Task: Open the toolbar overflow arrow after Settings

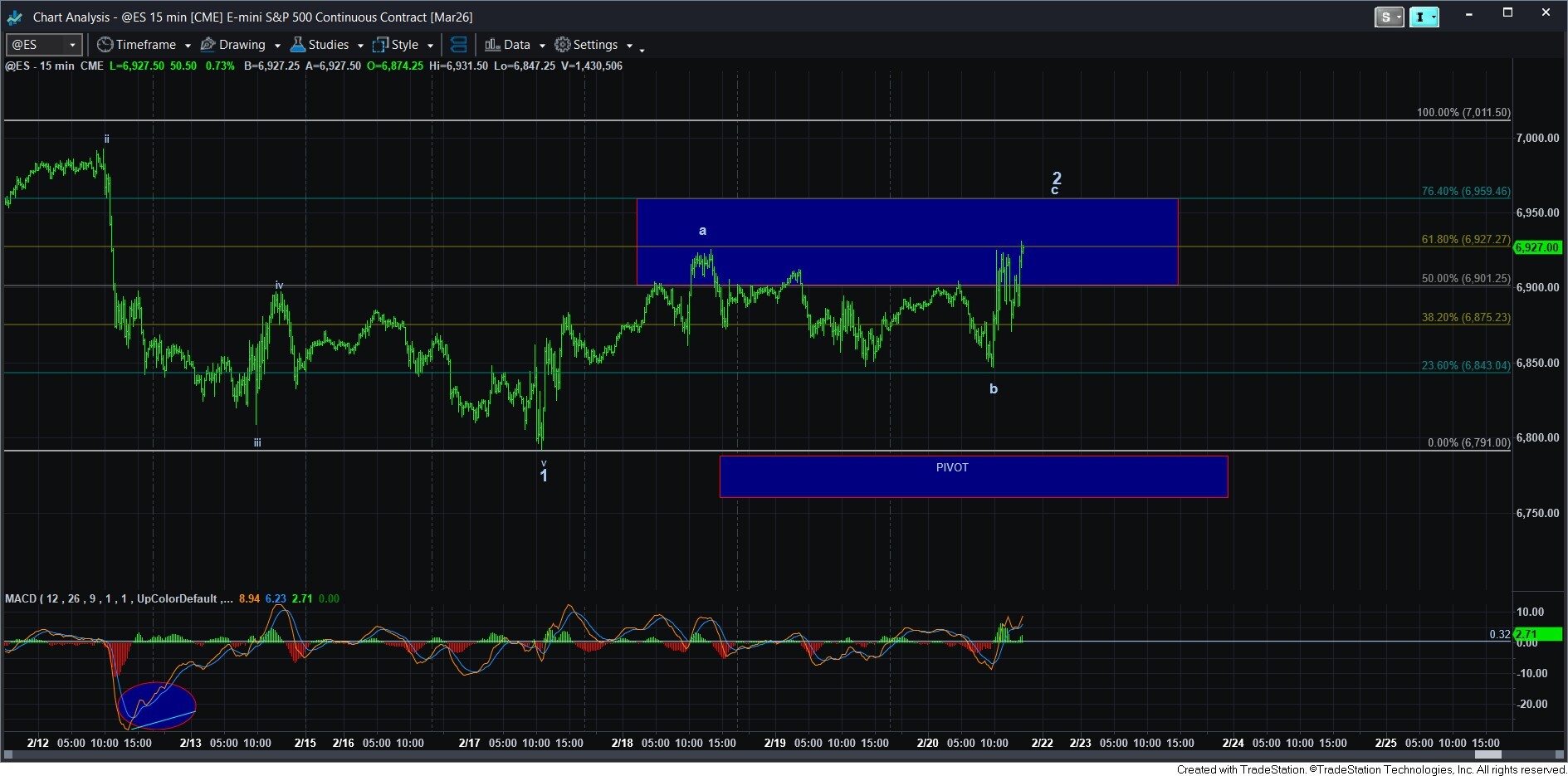Action: click(642, 51)
